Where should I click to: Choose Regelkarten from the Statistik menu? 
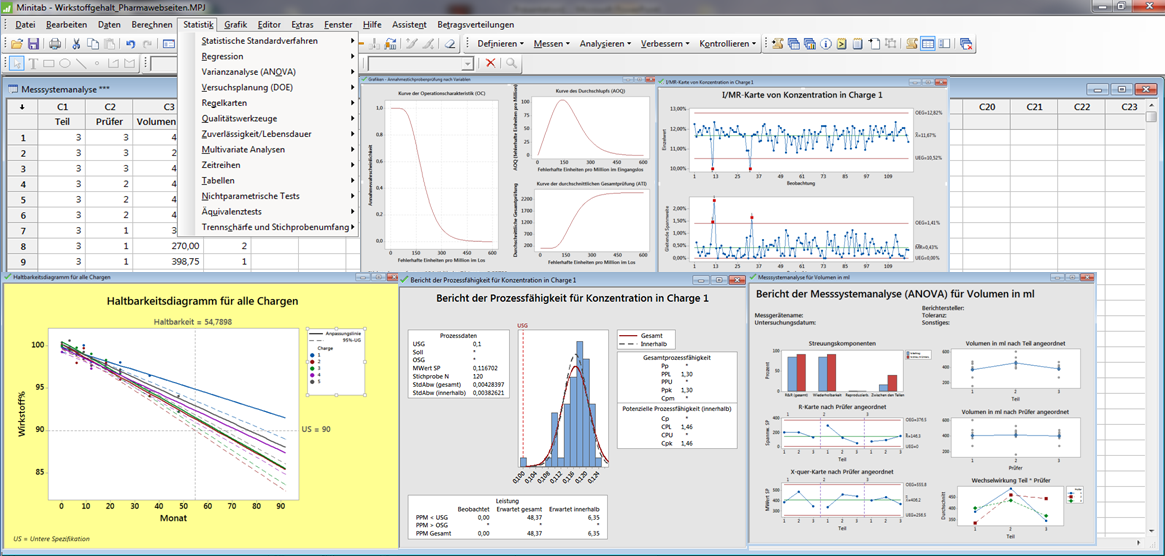coord(269,103)
